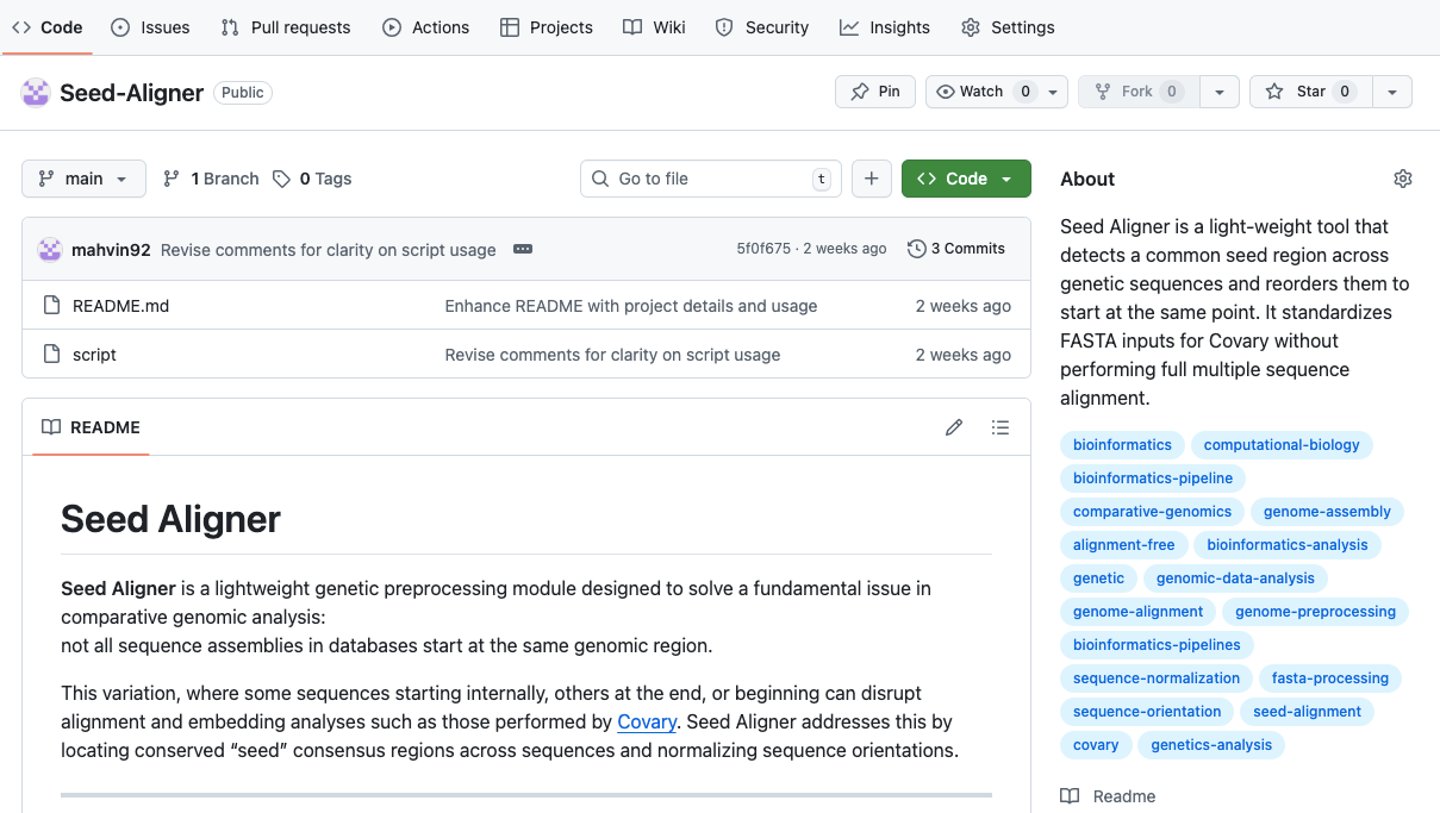
Task: Pin this repository
Action: tap(875, 91)
